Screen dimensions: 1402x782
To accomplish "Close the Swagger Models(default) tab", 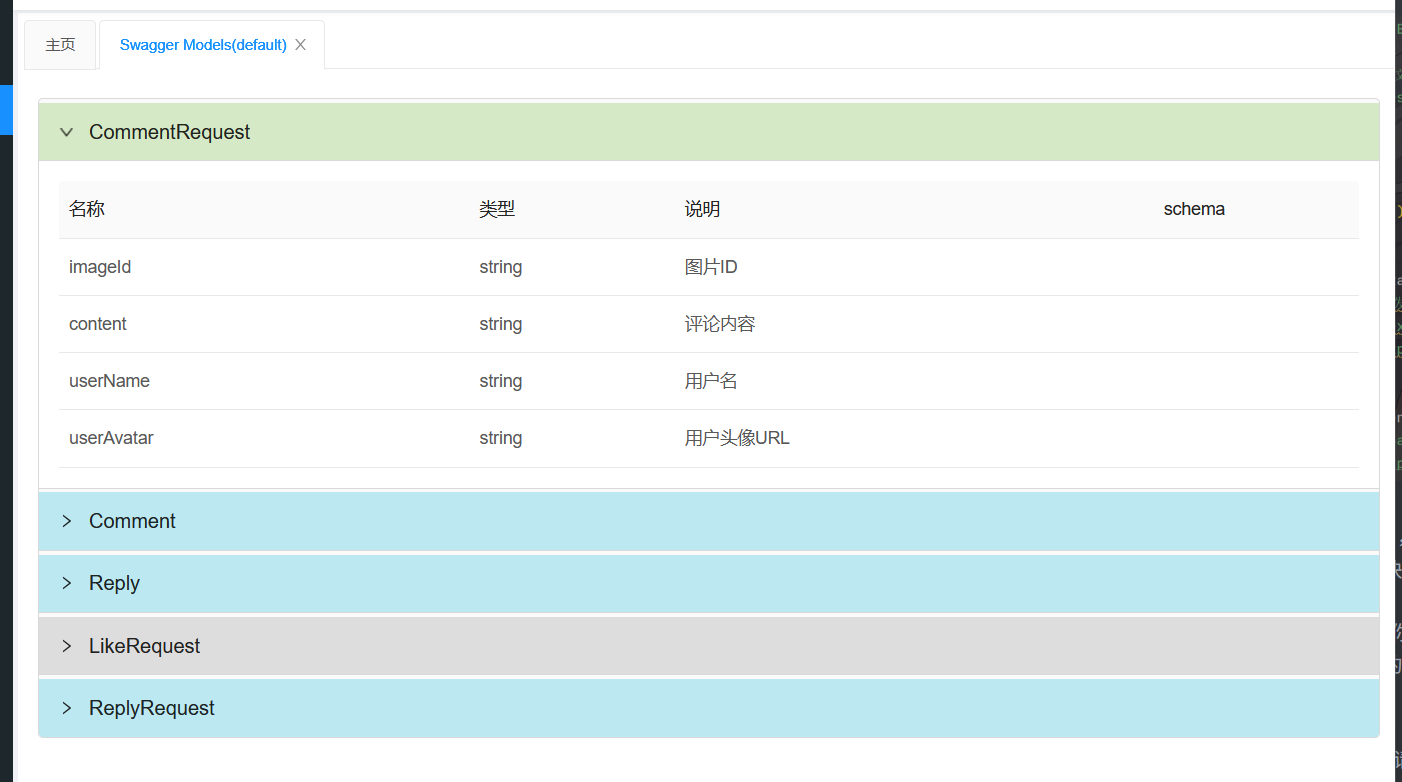I will coord(300,45).
